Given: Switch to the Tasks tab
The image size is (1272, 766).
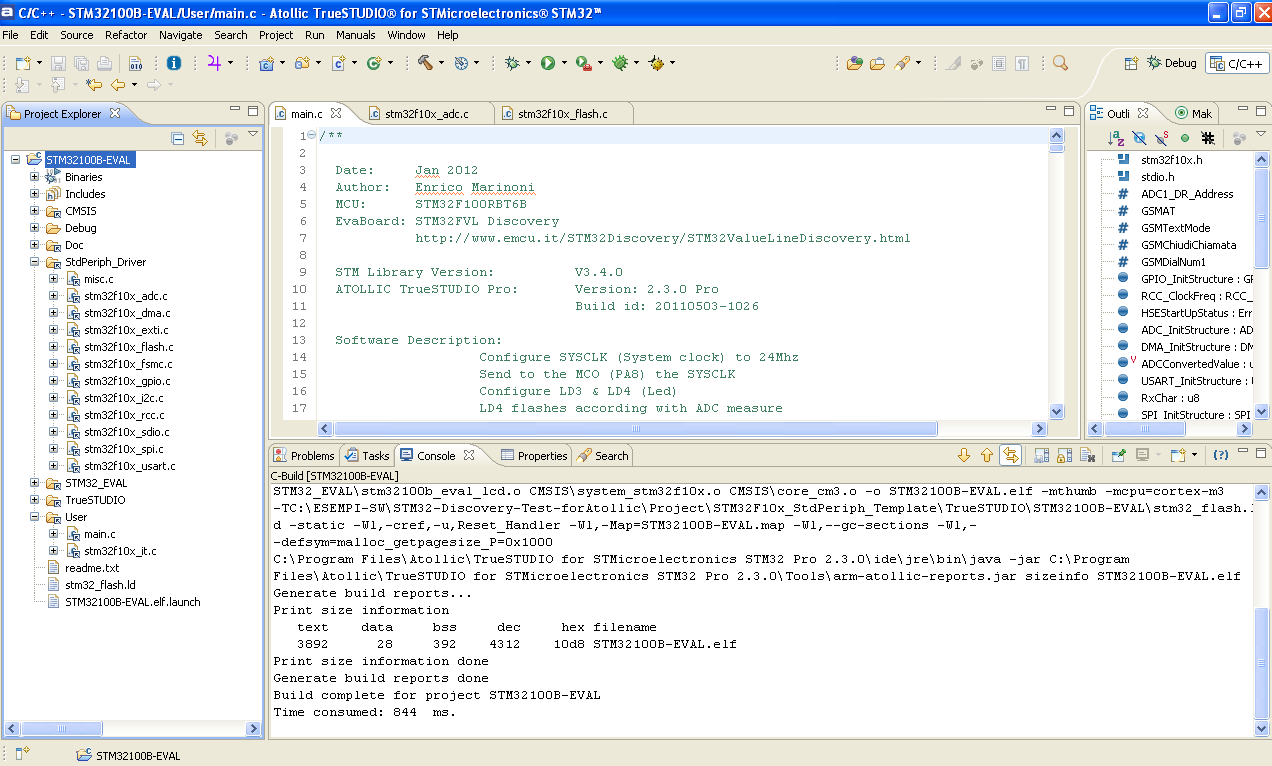Looking at the screenshot, I should coord(366,455).
